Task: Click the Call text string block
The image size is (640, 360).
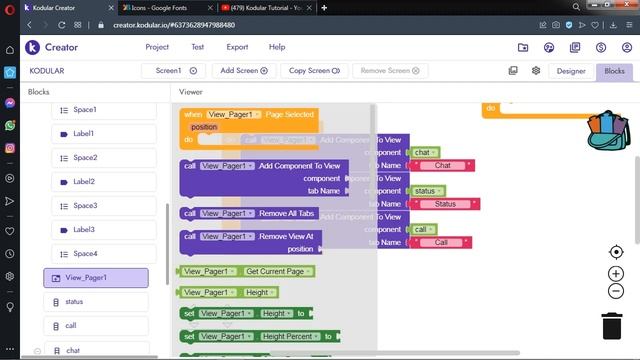Action: click(441, 242)
